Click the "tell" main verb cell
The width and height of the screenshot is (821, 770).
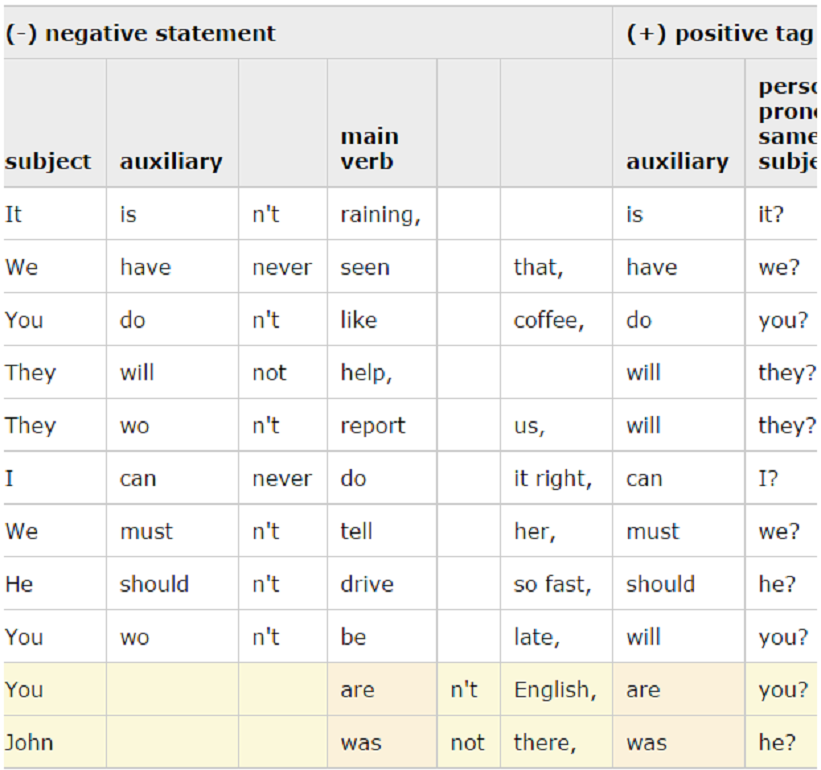pos(356,531)
